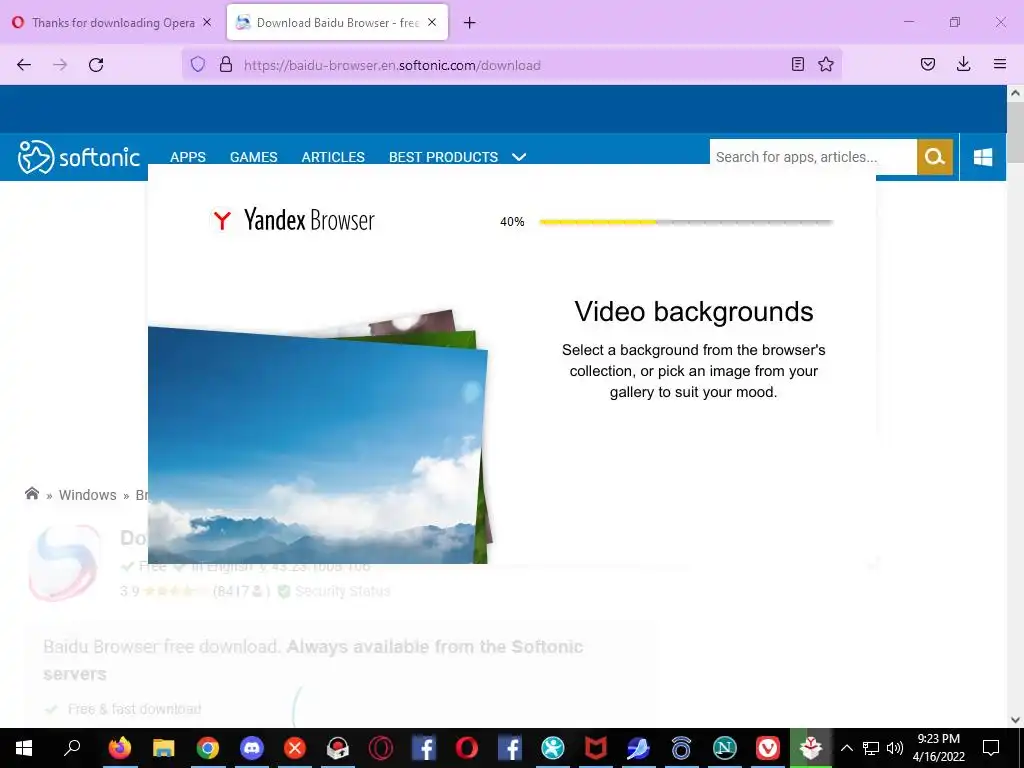
Task: Open the volume control in system tray
Action: [895, 748]
